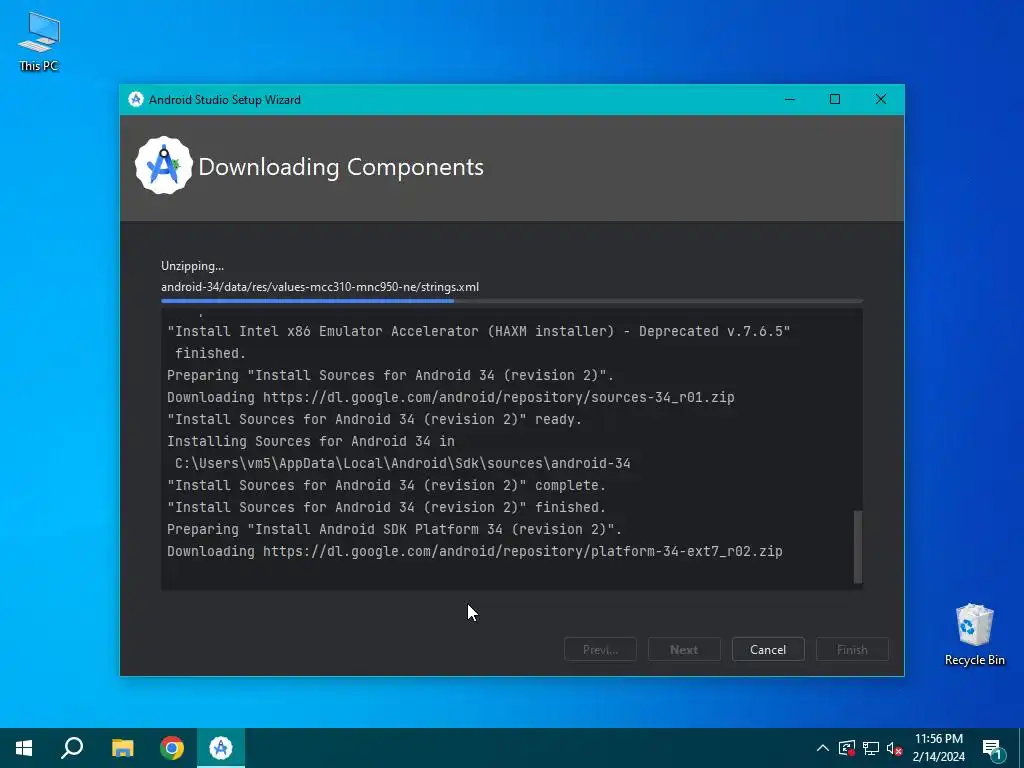
Task: Open Windows search from the taskbar
Action: (x=72, y=748)
